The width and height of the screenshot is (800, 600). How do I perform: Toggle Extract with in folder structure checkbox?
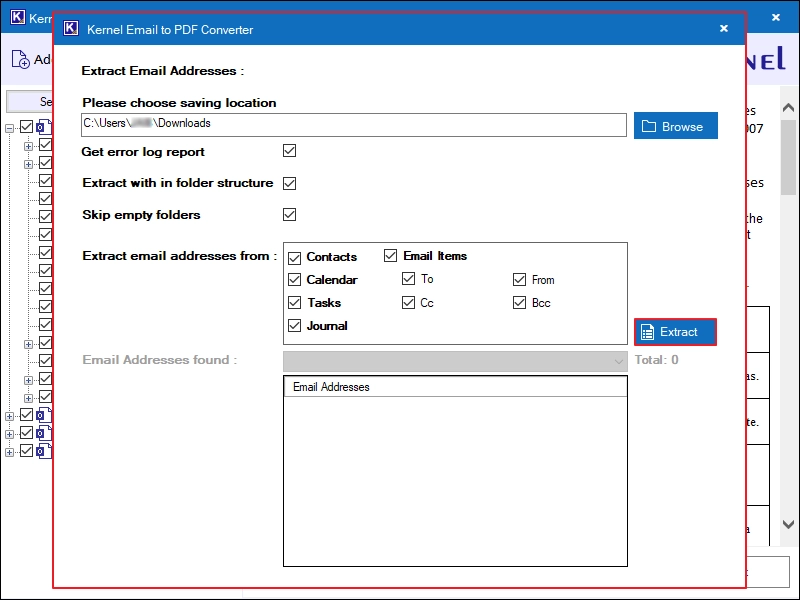[289, 183]
